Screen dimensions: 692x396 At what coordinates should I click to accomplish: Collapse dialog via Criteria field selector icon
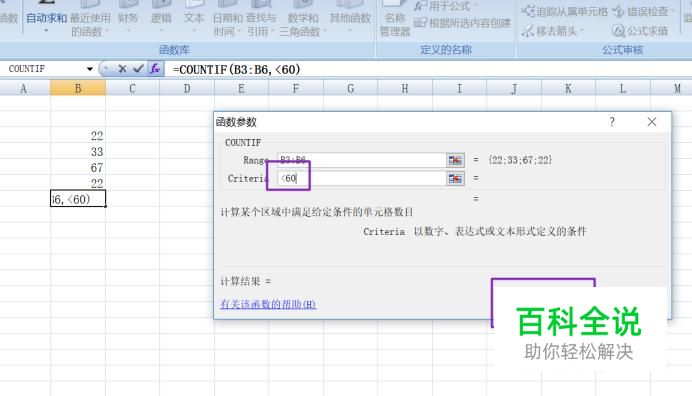tap(455, 178)
